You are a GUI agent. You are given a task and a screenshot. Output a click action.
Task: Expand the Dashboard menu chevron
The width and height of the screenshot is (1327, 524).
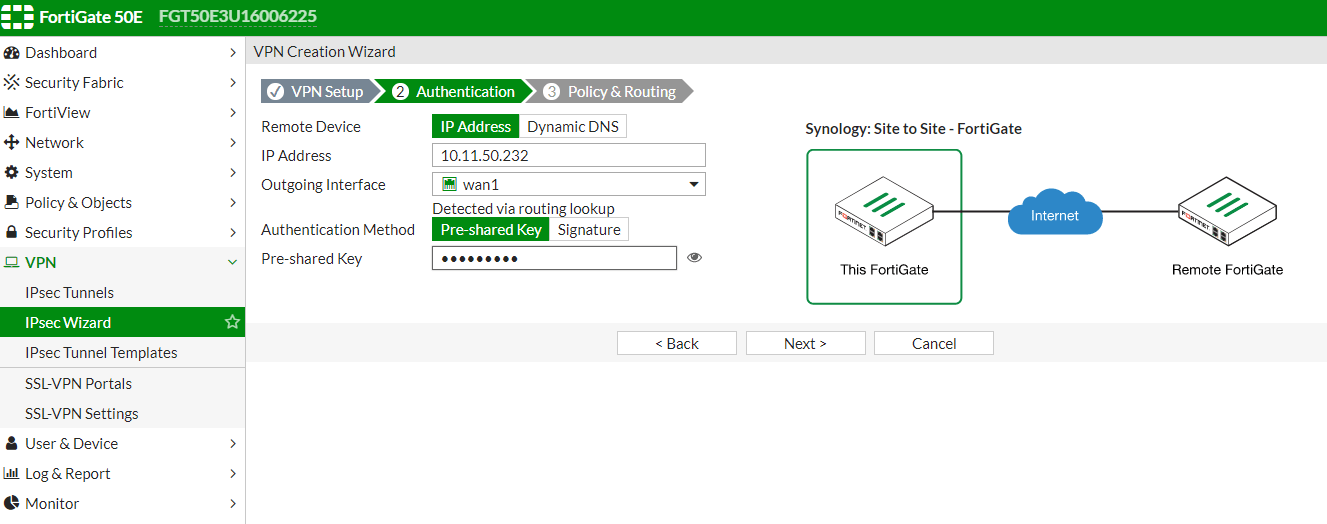pos(233,53)
